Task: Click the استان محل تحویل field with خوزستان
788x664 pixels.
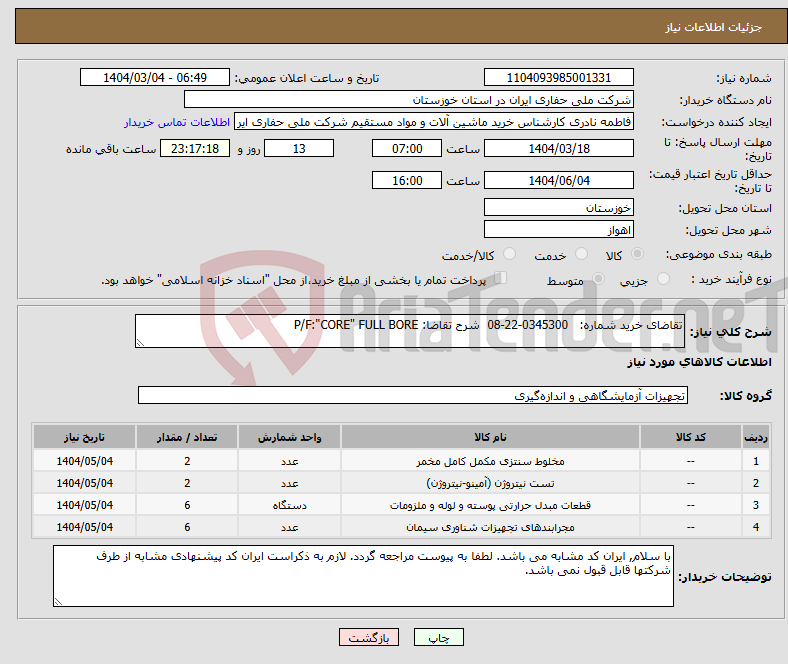Action: [558, 207]
